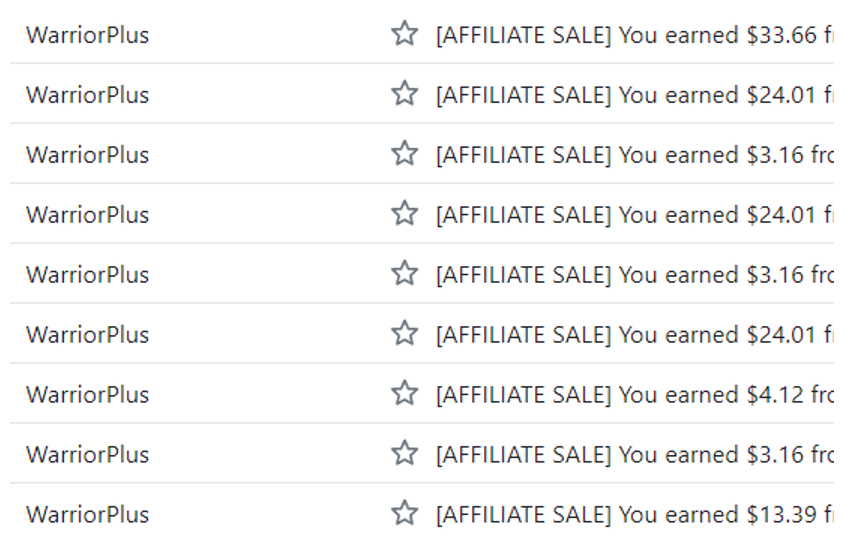845x545 pixels.
Task: Star the first $24.01 affiliate sale email
Action: (x=404, y=94)
